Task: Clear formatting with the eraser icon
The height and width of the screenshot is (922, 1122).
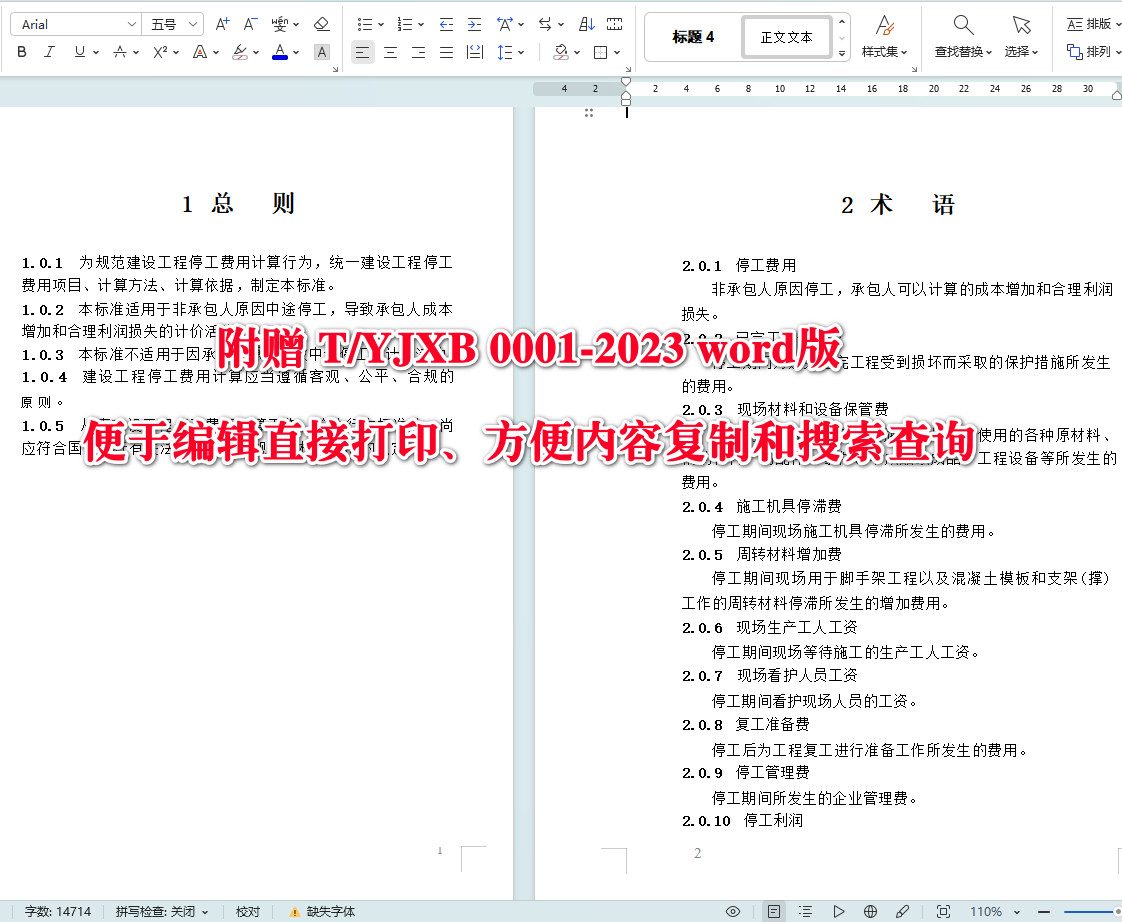Action: click(x=321, y=24)
